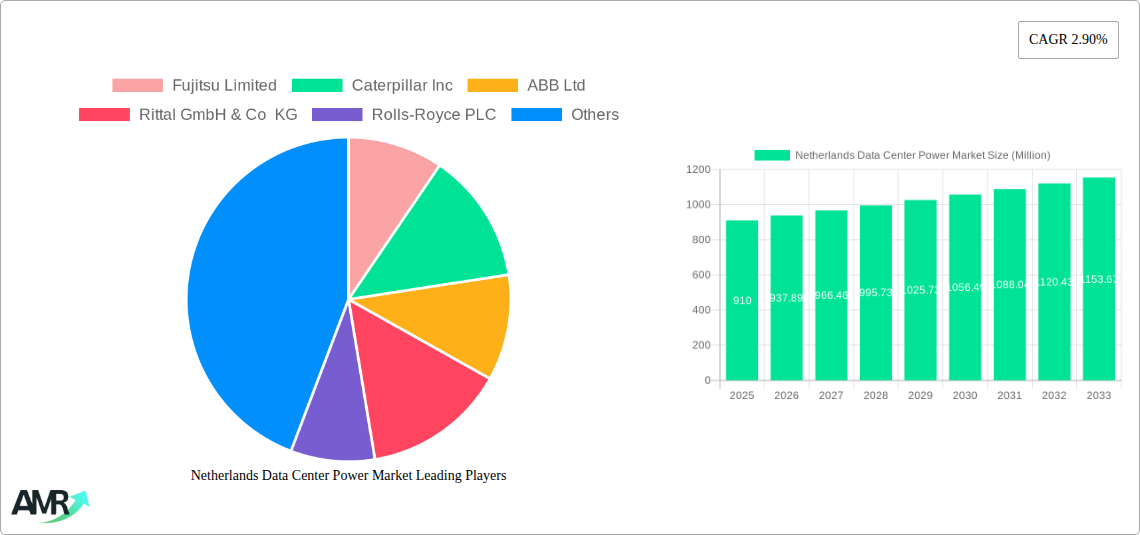The height and width of the screenshot is (535, 1140).
Task: Click the Leading Players chart title
Action: pos(348,476)
